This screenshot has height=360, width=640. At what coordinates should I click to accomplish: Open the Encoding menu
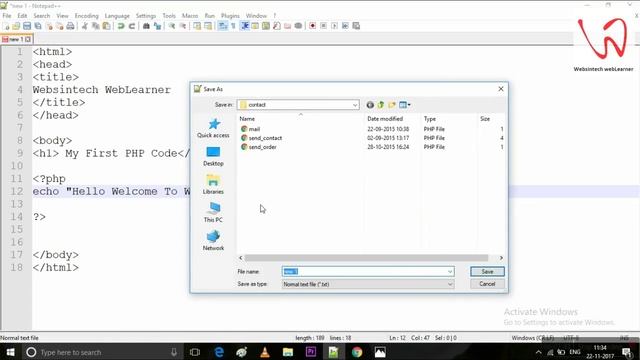[87, 16]
